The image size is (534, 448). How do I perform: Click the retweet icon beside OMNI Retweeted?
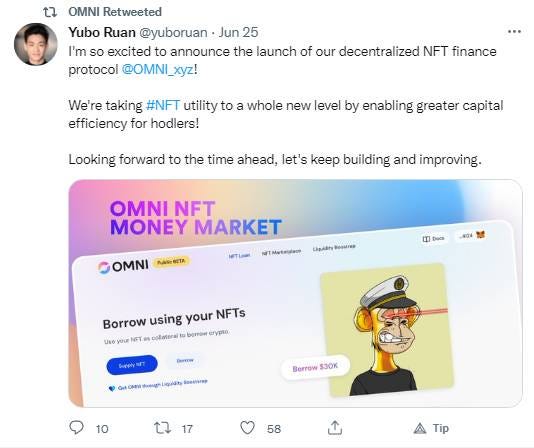click(50, 13)
